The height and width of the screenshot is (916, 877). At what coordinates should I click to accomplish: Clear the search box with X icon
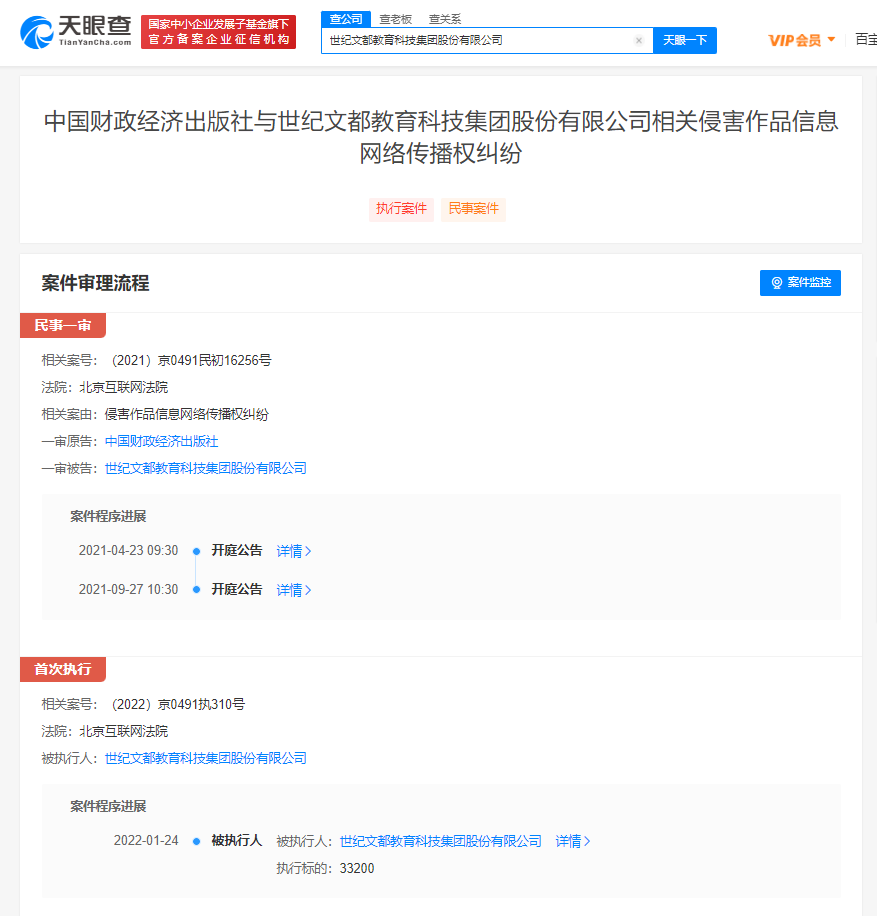[638, 41]
